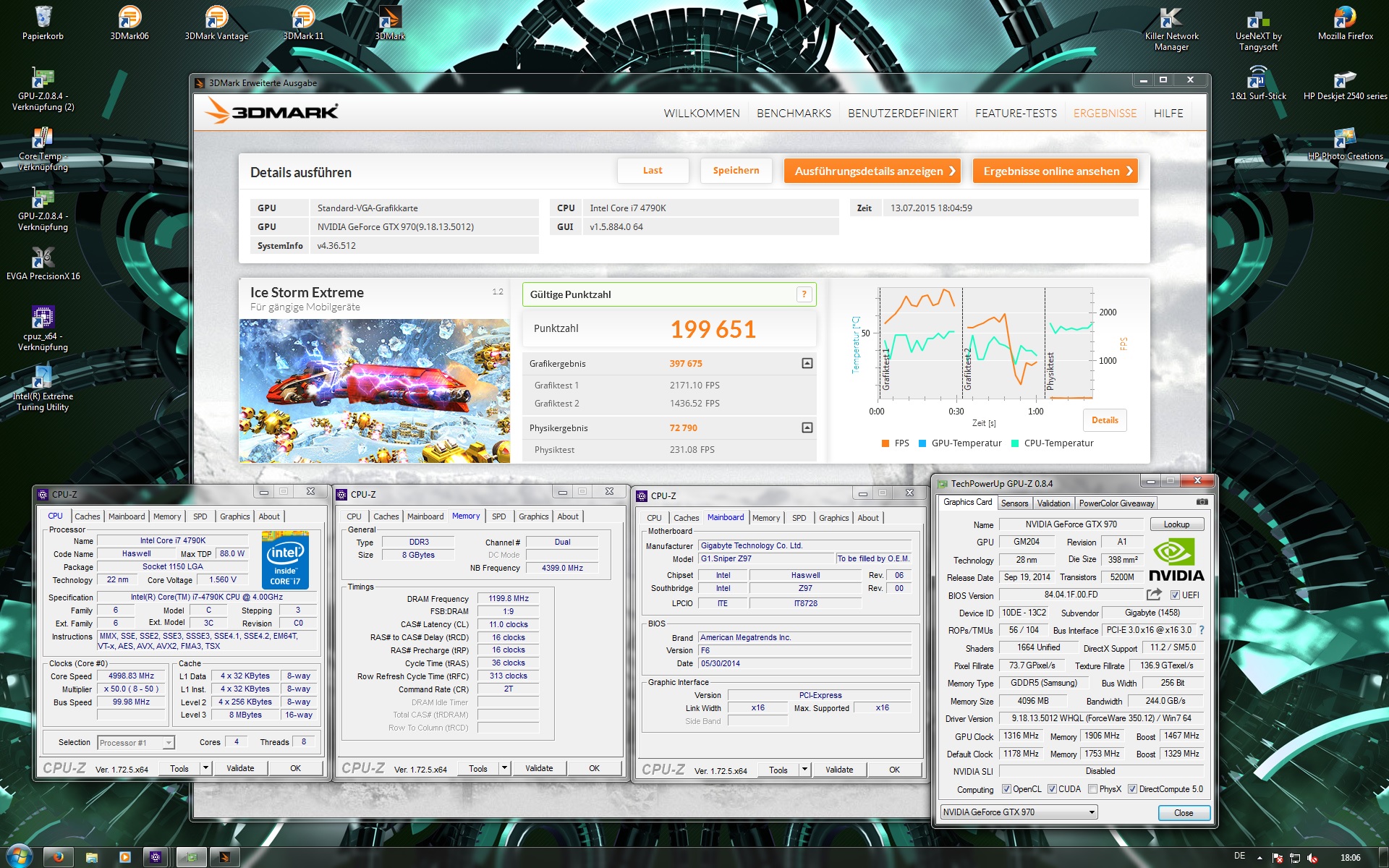Click the volume icon in system tray
Screen dimensions: 1389x868
click(1312, 859)
